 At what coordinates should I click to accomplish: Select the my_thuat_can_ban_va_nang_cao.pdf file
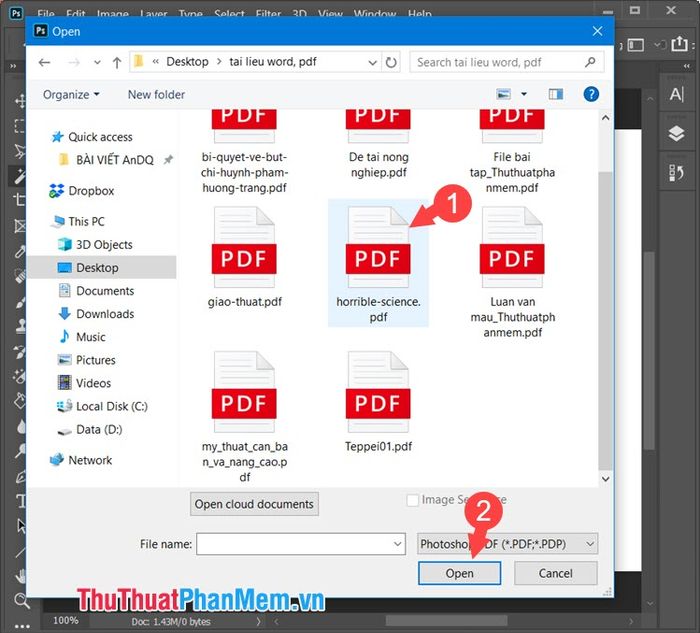244,416
